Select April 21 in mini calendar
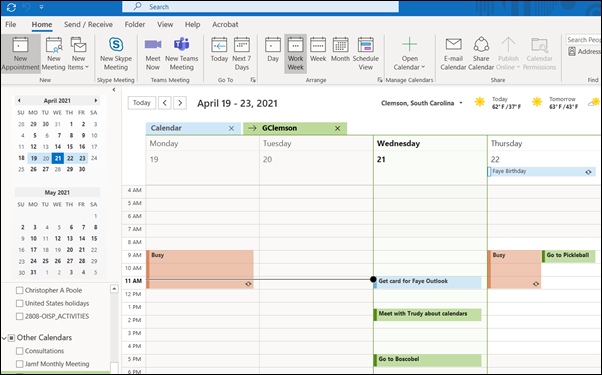This screenshot has width=602, height=375. click(58, 158)
